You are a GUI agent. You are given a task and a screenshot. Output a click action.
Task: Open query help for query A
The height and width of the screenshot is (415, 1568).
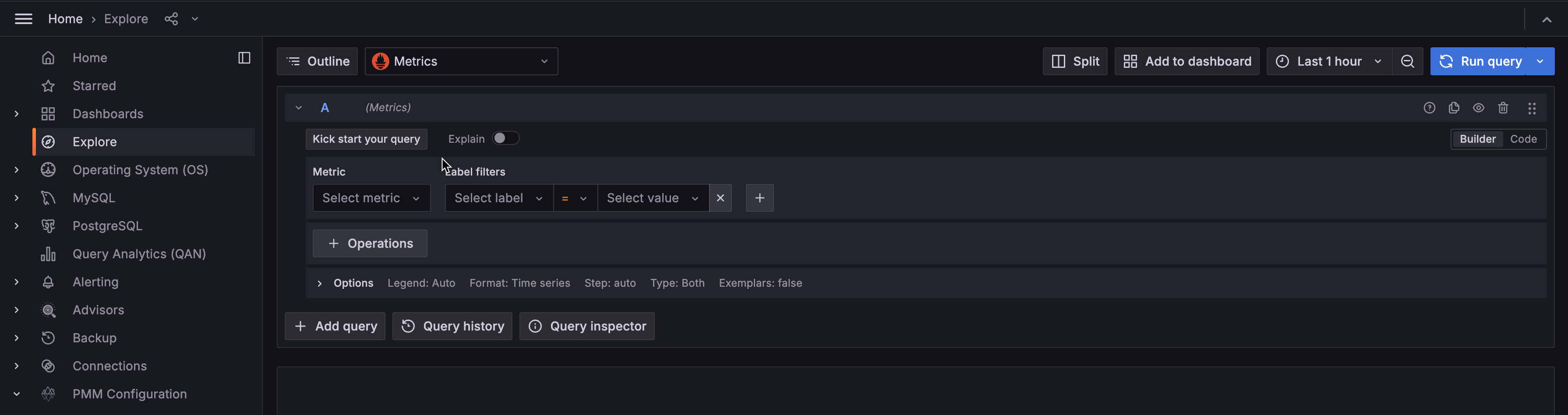(1429, 107)
